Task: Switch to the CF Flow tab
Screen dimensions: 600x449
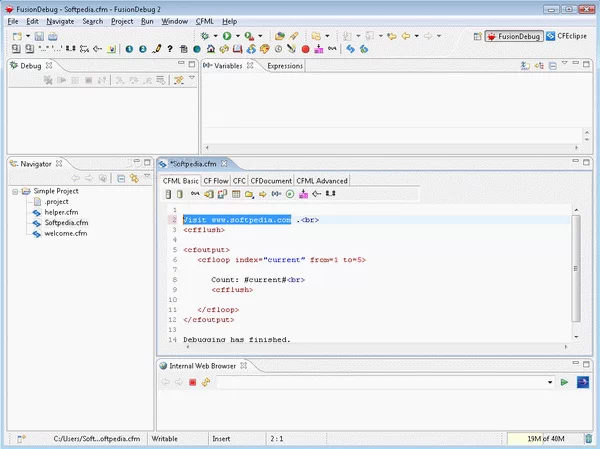Action: pos(216,181)
